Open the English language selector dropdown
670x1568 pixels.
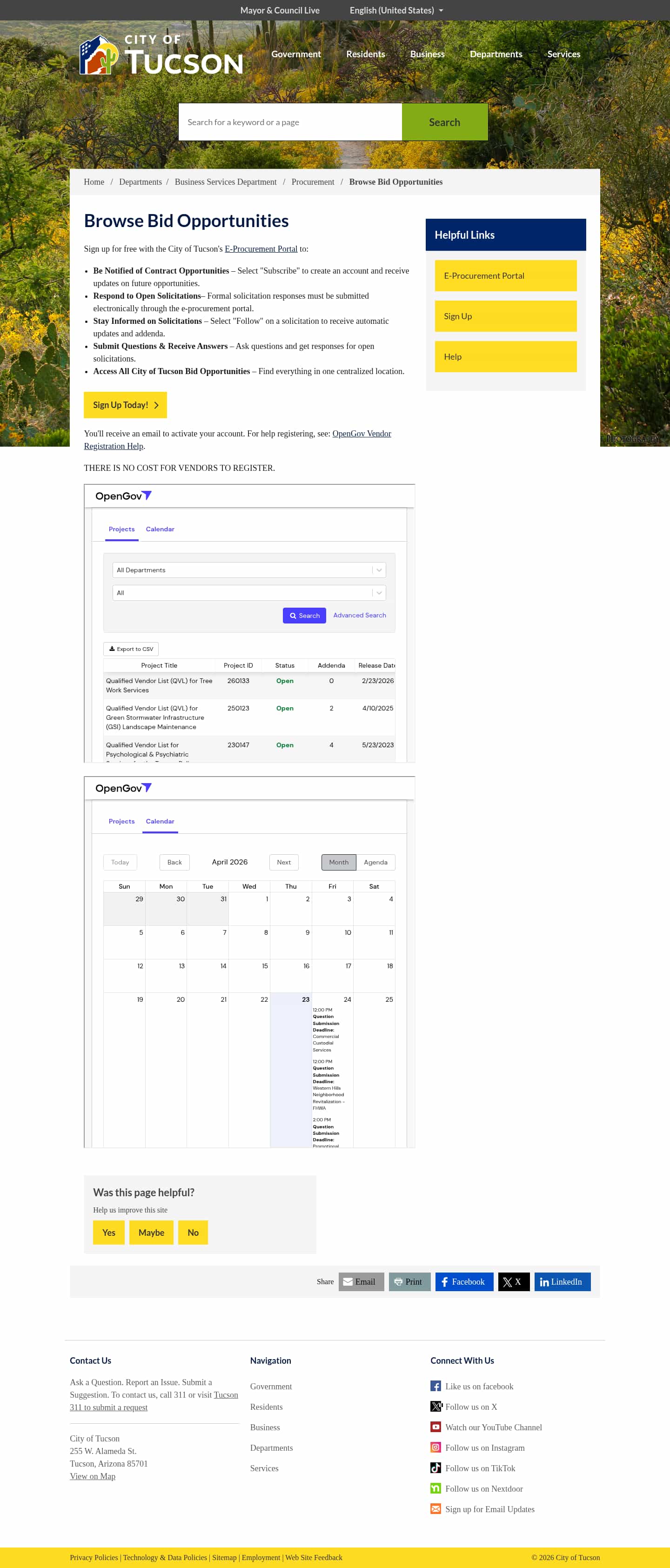point(396,10)
